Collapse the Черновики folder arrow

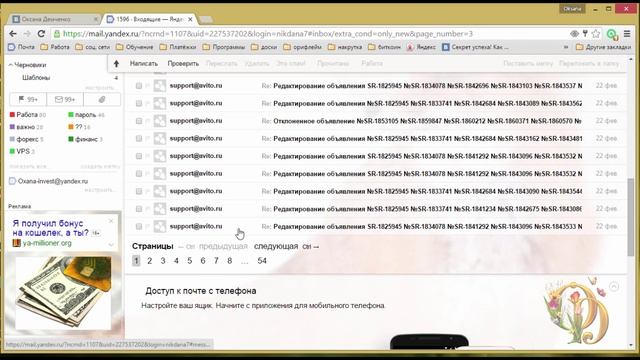[11, 65]
